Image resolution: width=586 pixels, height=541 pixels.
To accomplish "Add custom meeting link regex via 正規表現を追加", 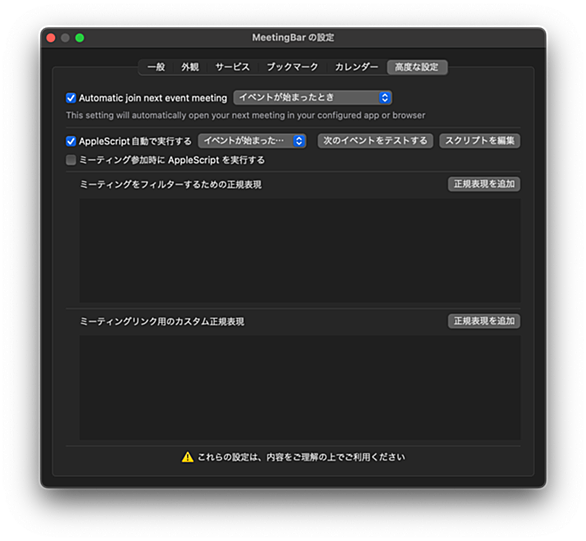I will pos(484,321).
